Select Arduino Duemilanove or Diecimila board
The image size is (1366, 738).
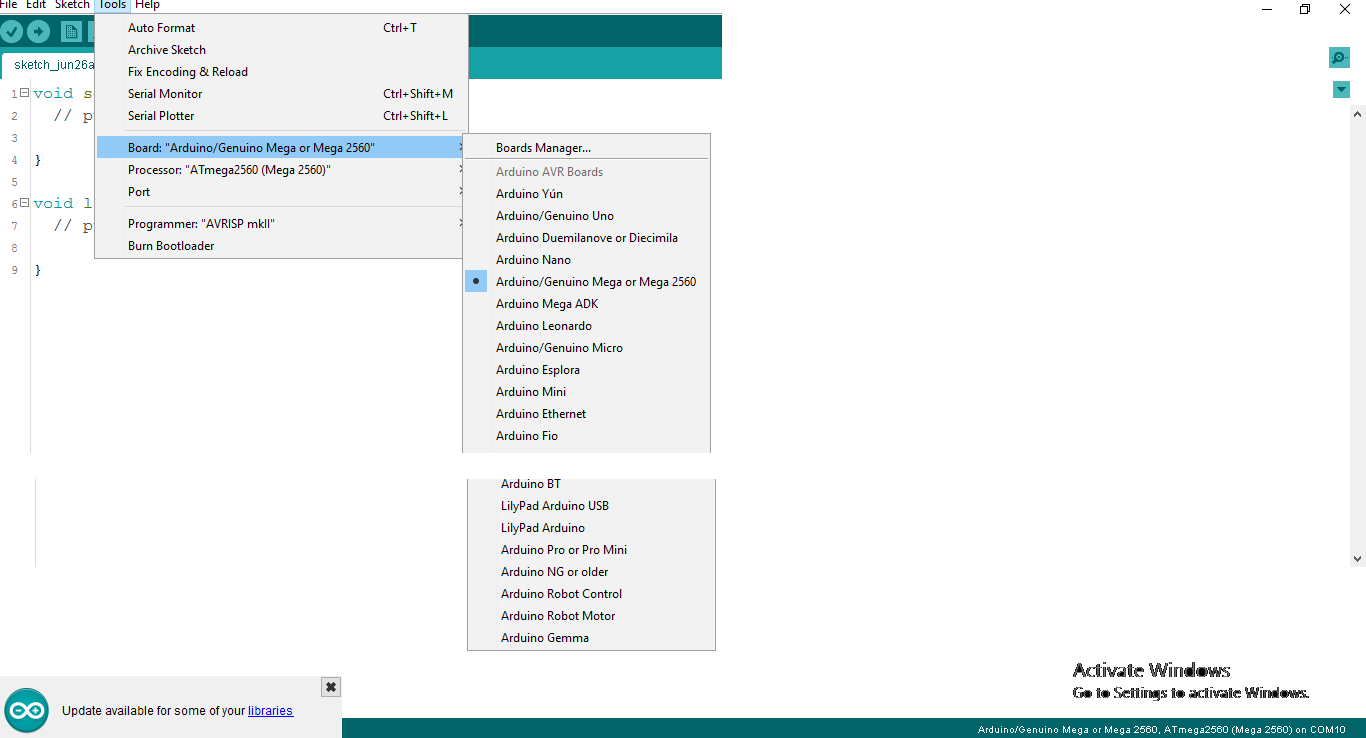point(587,238)
